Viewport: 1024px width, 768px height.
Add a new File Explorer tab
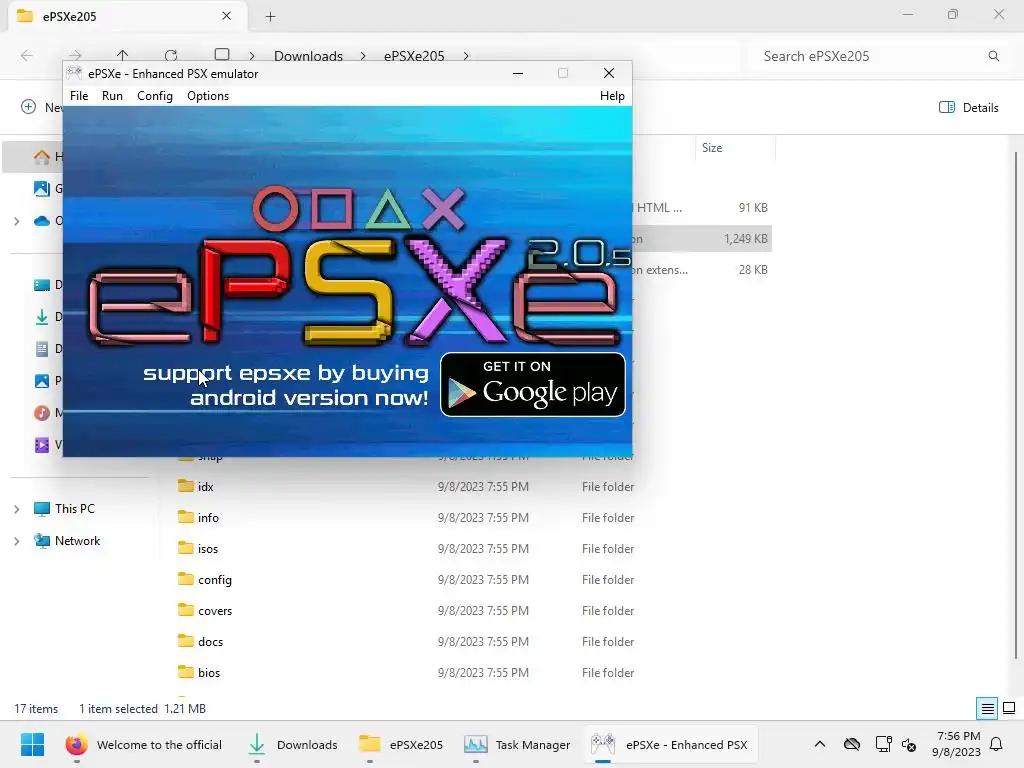pos(270,16)
